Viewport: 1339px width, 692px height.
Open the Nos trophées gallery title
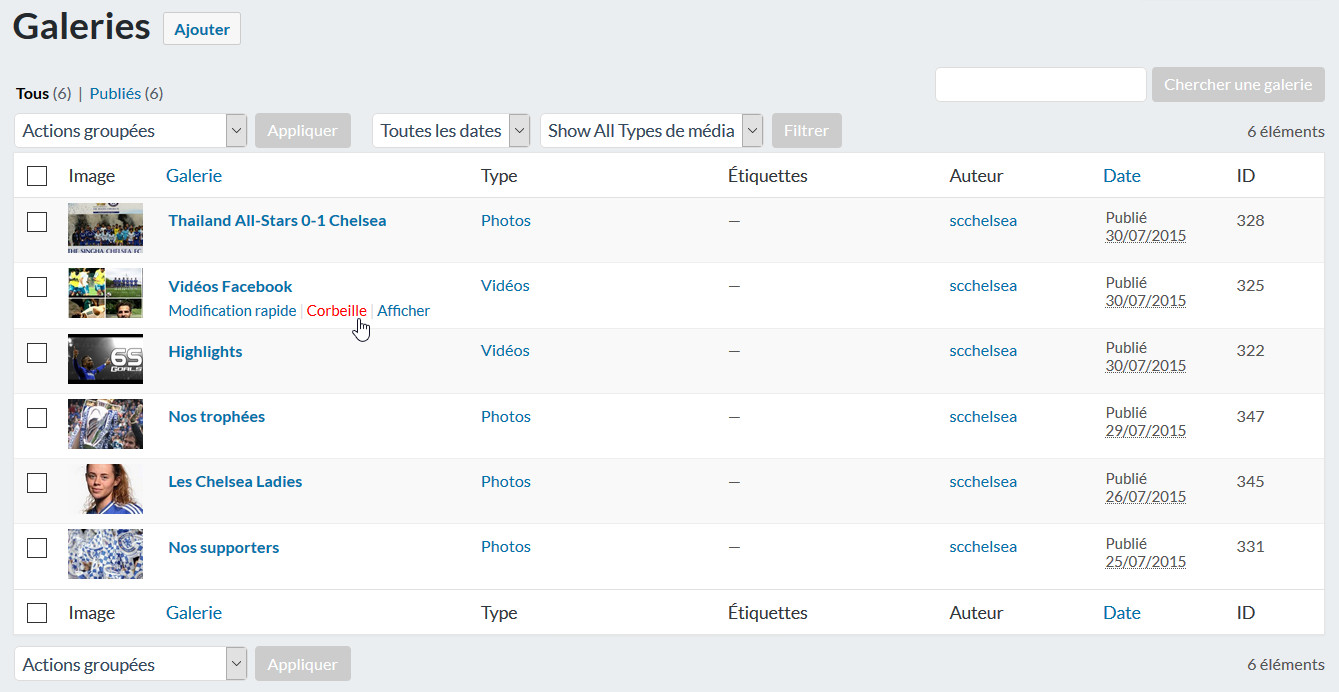point(216,416)
